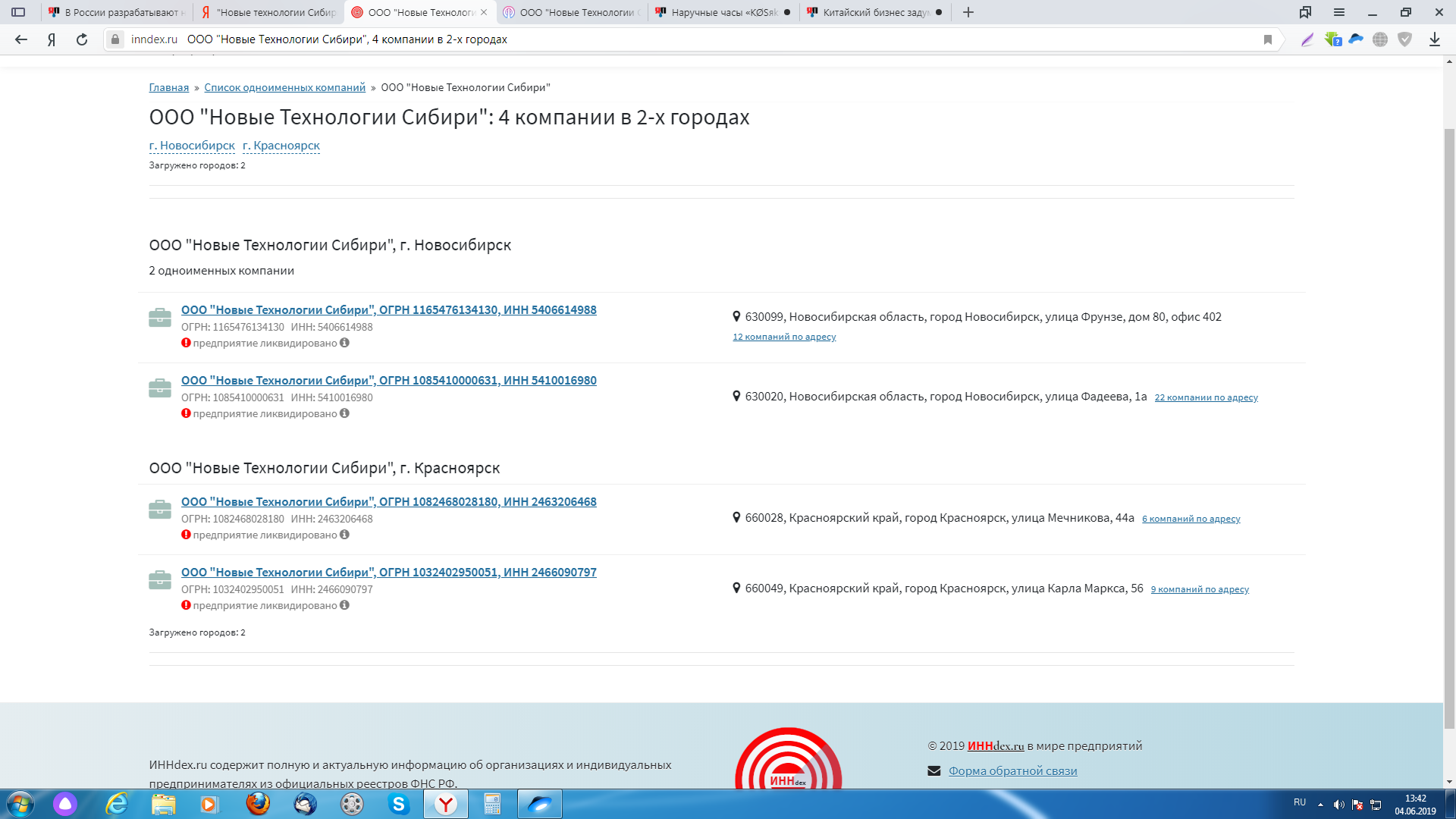1456x819 pixels.
Task: Open the feather pen extension icon
Action: pos(1307,39)
